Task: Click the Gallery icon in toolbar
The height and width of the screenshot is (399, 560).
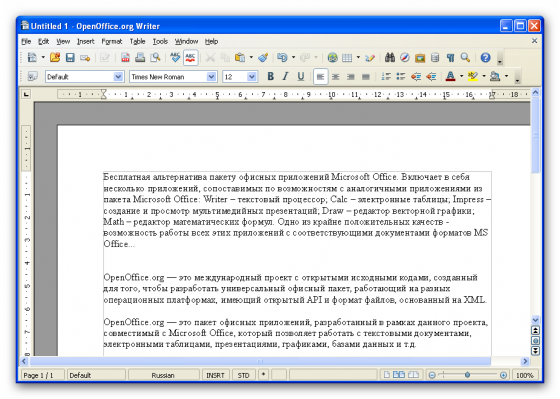Action: (x=420, y=58)
